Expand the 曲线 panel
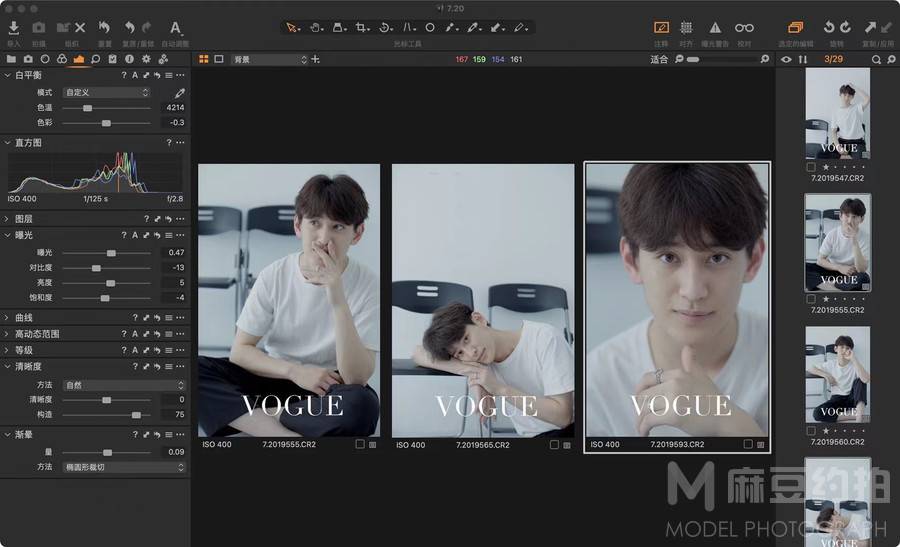 pos(7,317)
